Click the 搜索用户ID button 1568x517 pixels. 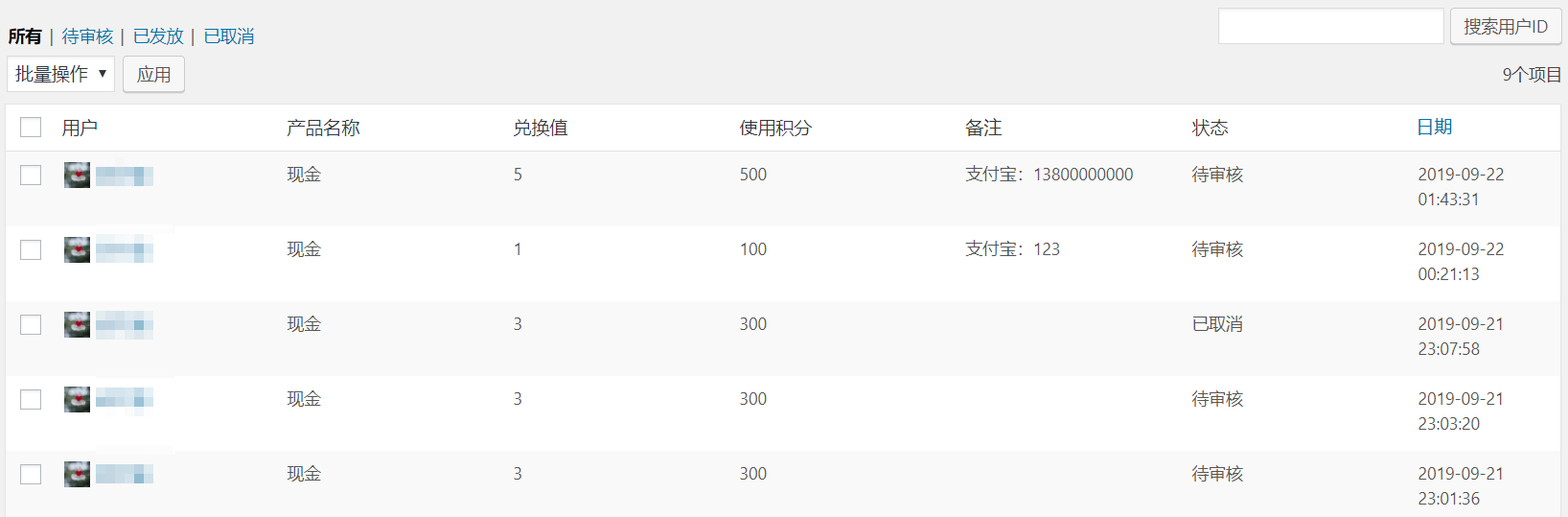tap(1505, 27)
